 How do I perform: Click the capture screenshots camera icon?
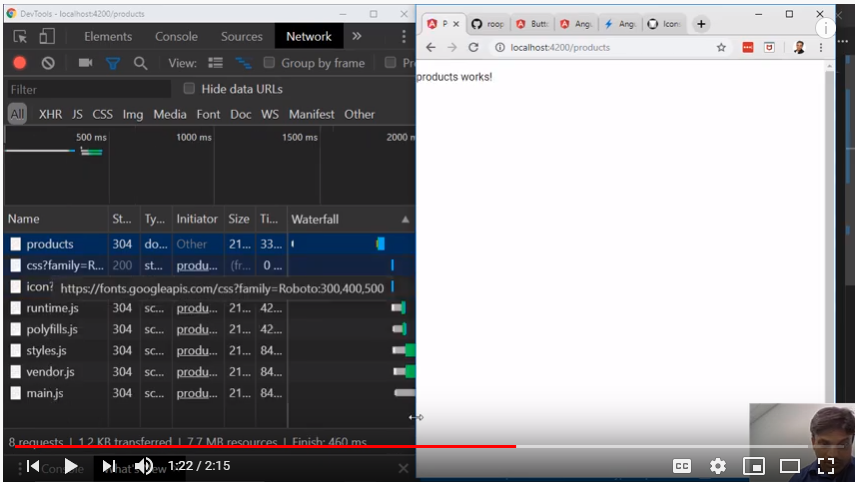point(85,63)
